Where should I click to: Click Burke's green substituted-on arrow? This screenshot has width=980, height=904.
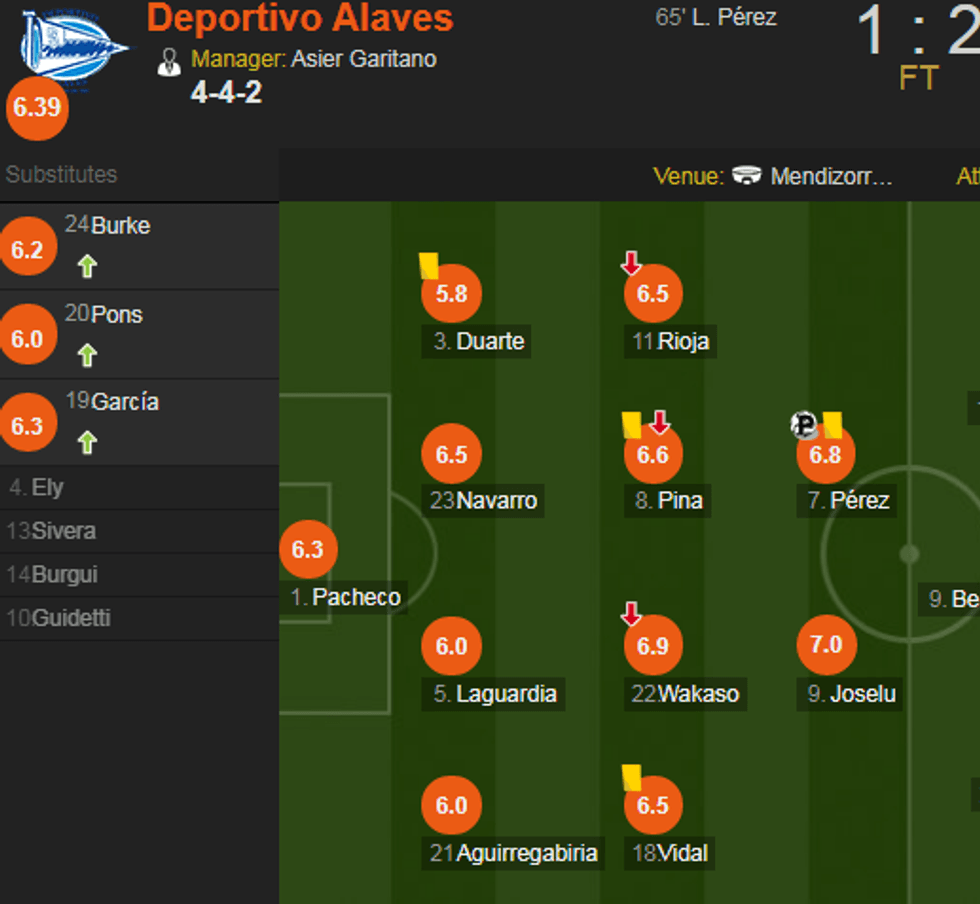(87, 266)
